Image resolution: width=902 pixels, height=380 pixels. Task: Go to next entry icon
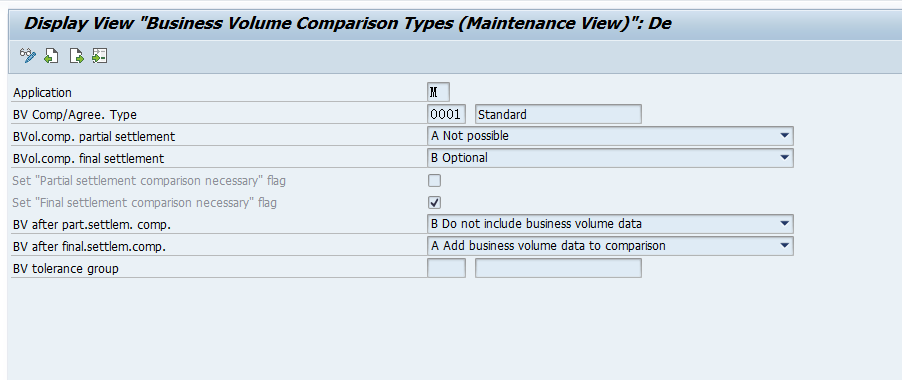point(77,56)
